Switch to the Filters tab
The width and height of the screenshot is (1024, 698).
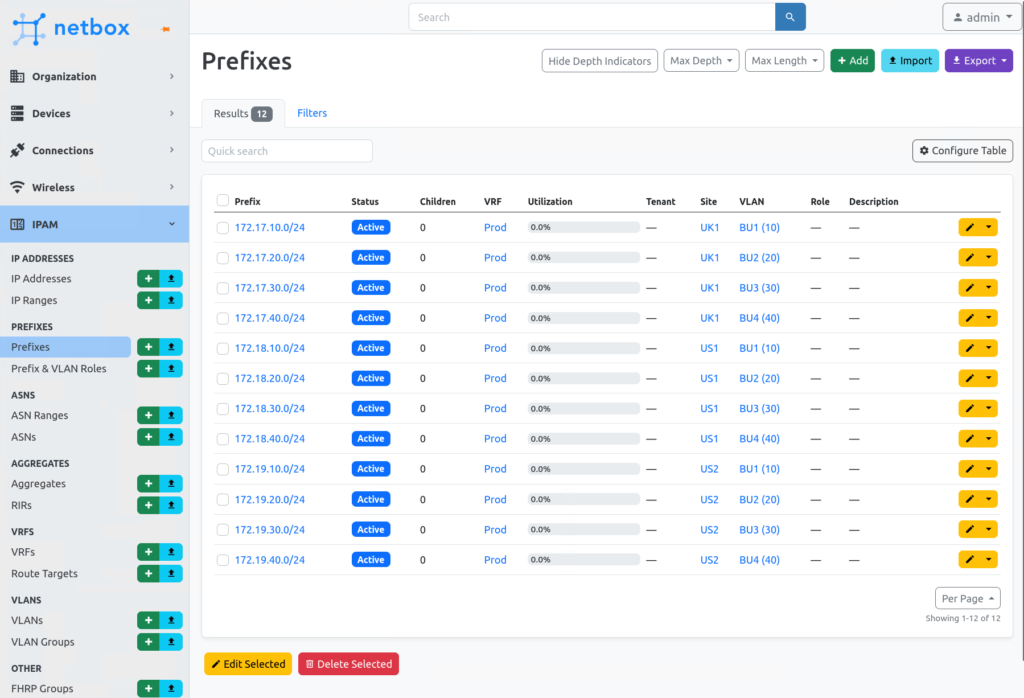312,112
